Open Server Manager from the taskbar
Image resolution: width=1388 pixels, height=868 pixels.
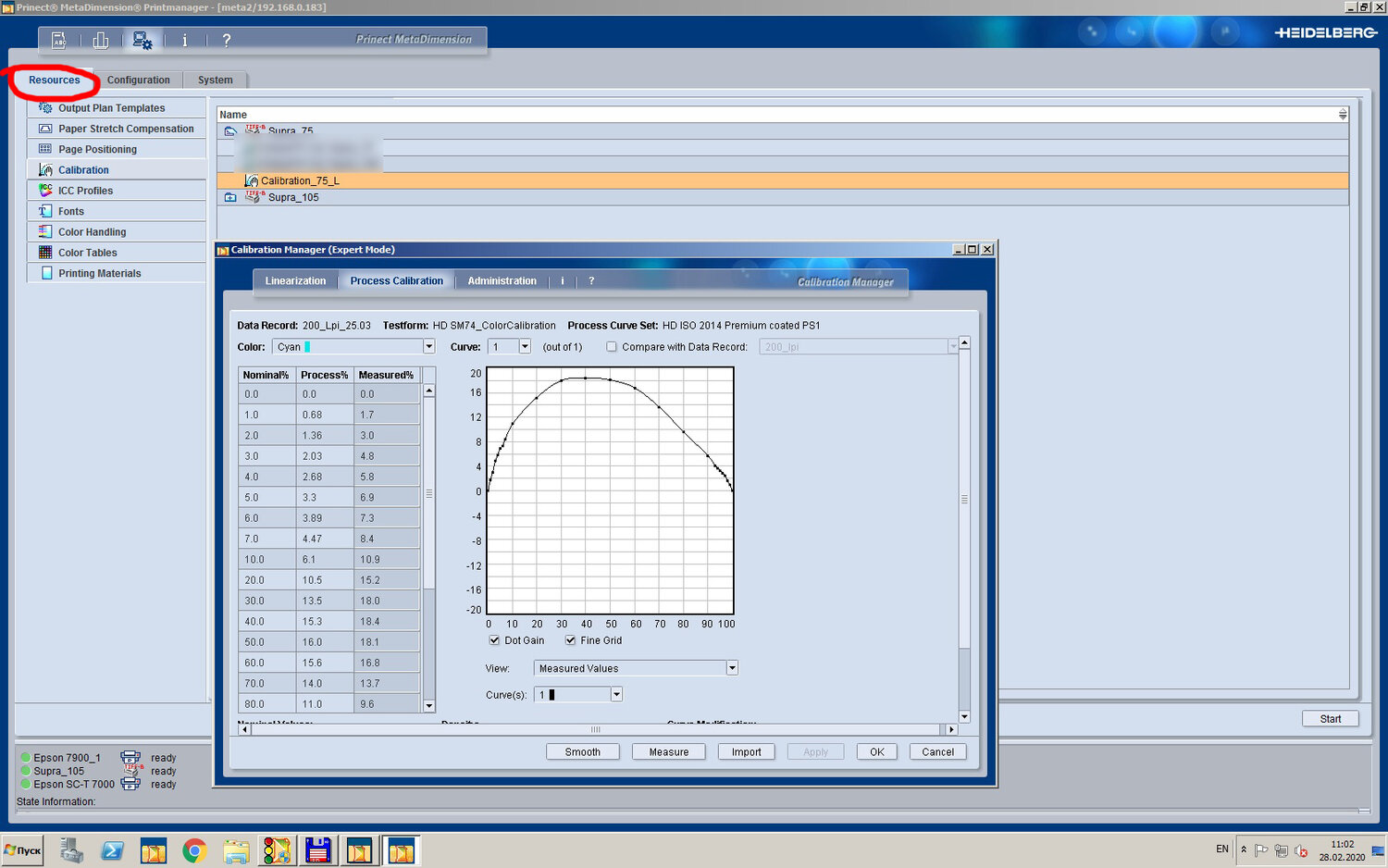coord(72,850)
